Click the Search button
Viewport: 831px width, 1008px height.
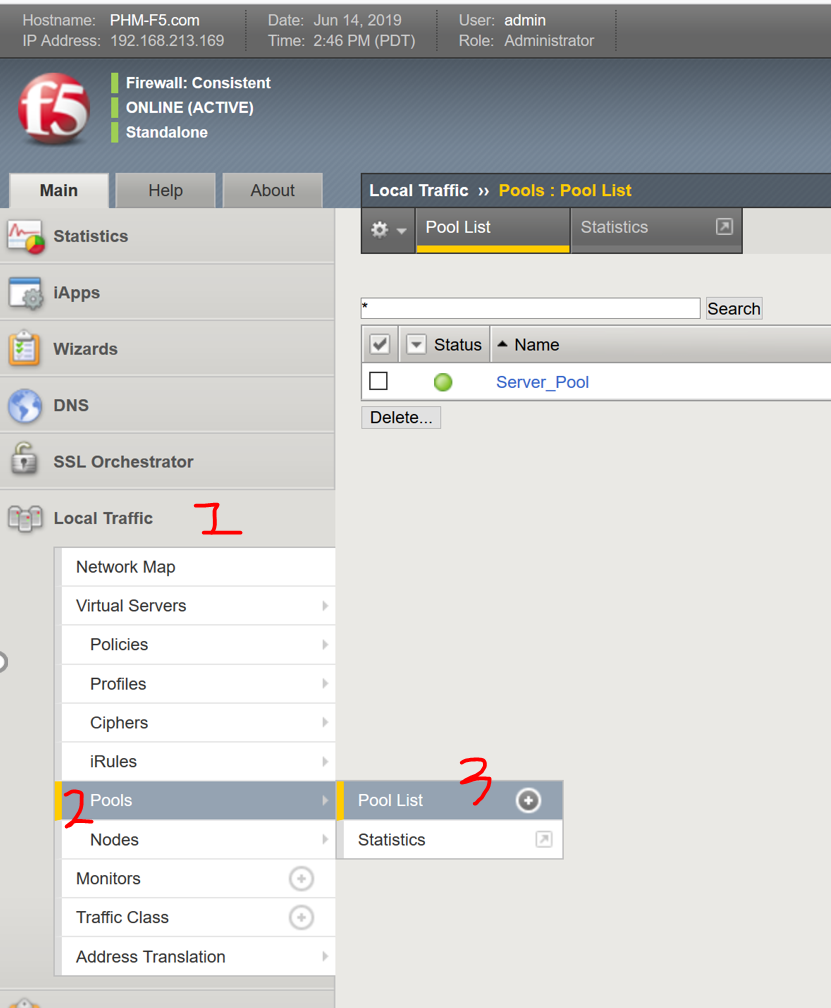click(734, 308)
